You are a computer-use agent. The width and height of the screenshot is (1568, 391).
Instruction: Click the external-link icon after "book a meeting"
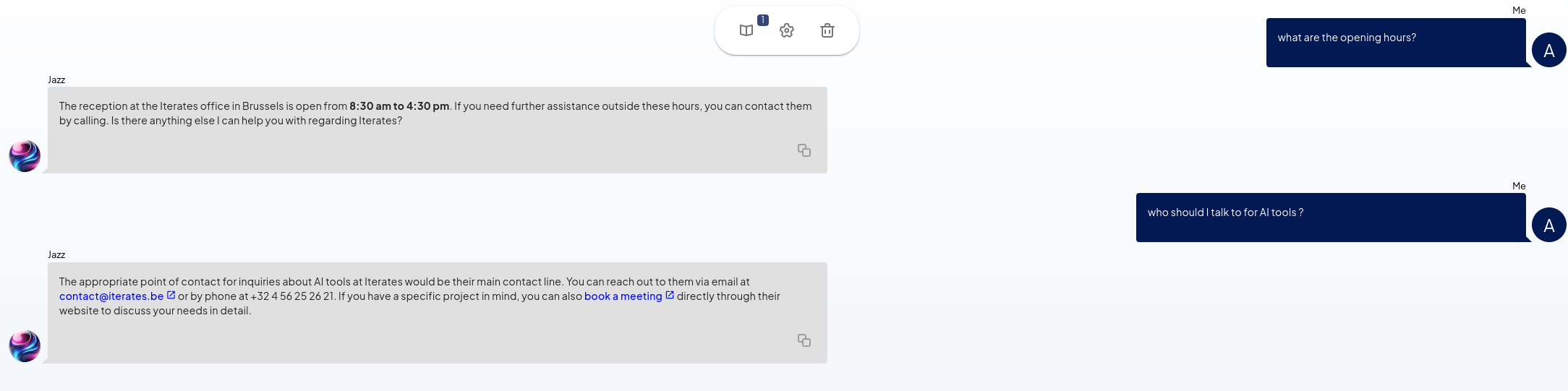pyautogui.click(x=670, y=295)
